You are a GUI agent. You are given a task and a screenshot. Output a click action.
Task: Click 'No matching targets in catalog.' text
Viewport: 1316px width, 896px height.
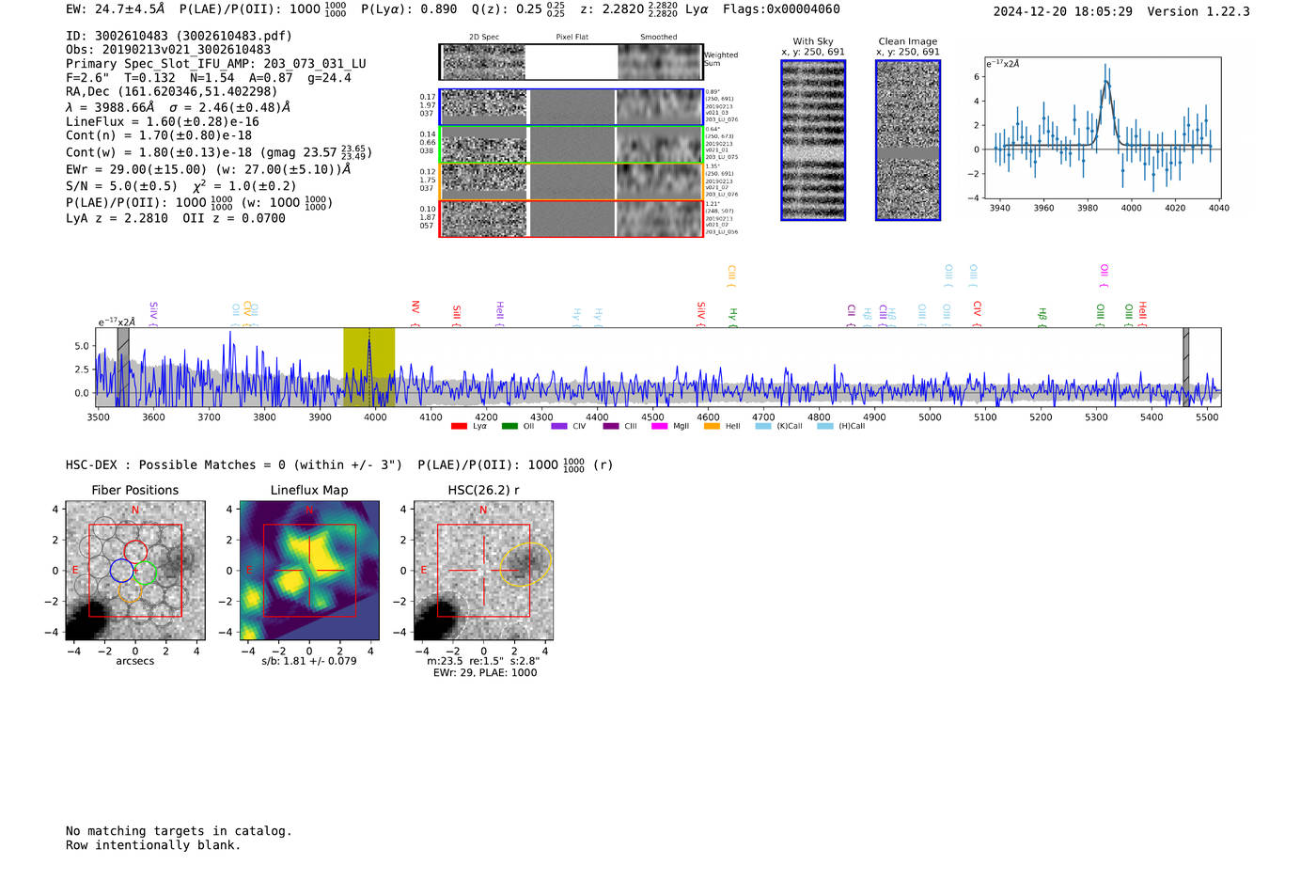[x=179, y=831]
